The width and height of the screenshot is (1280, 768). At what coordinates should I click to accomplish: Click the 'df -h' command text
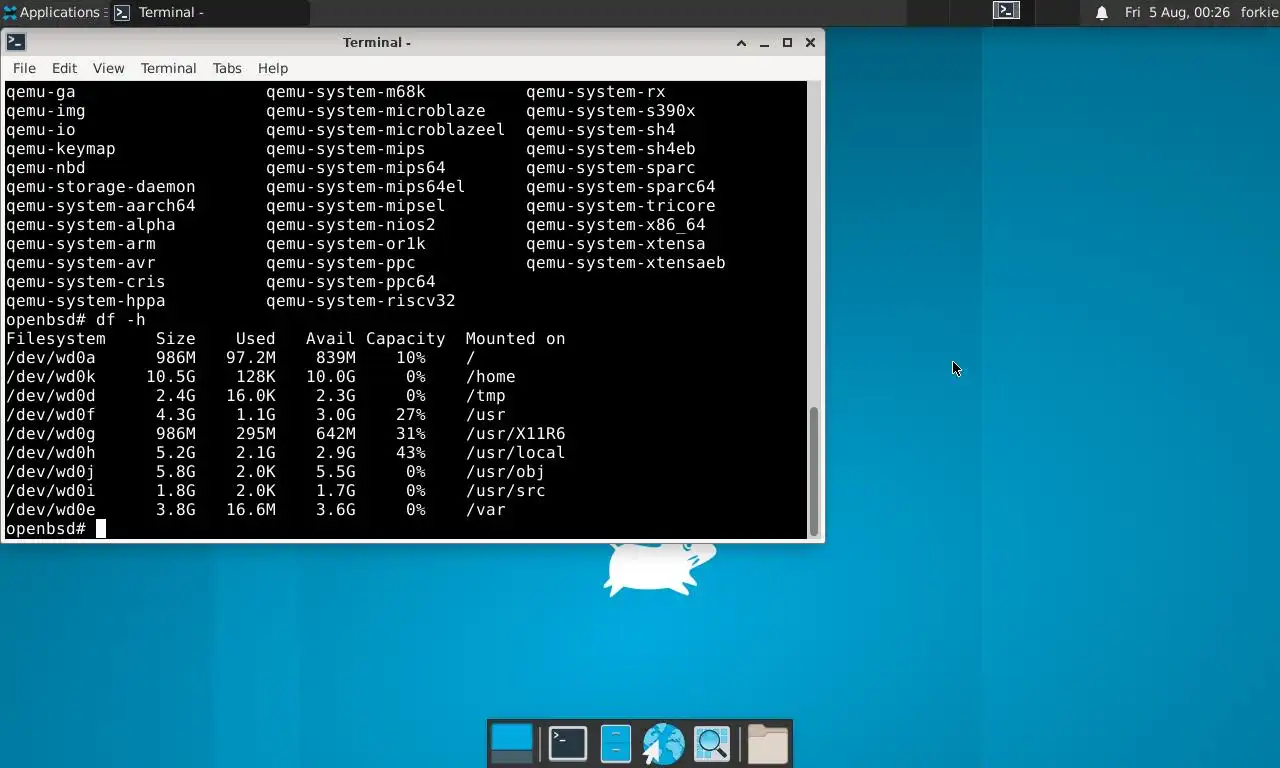[x=121, y=320]
